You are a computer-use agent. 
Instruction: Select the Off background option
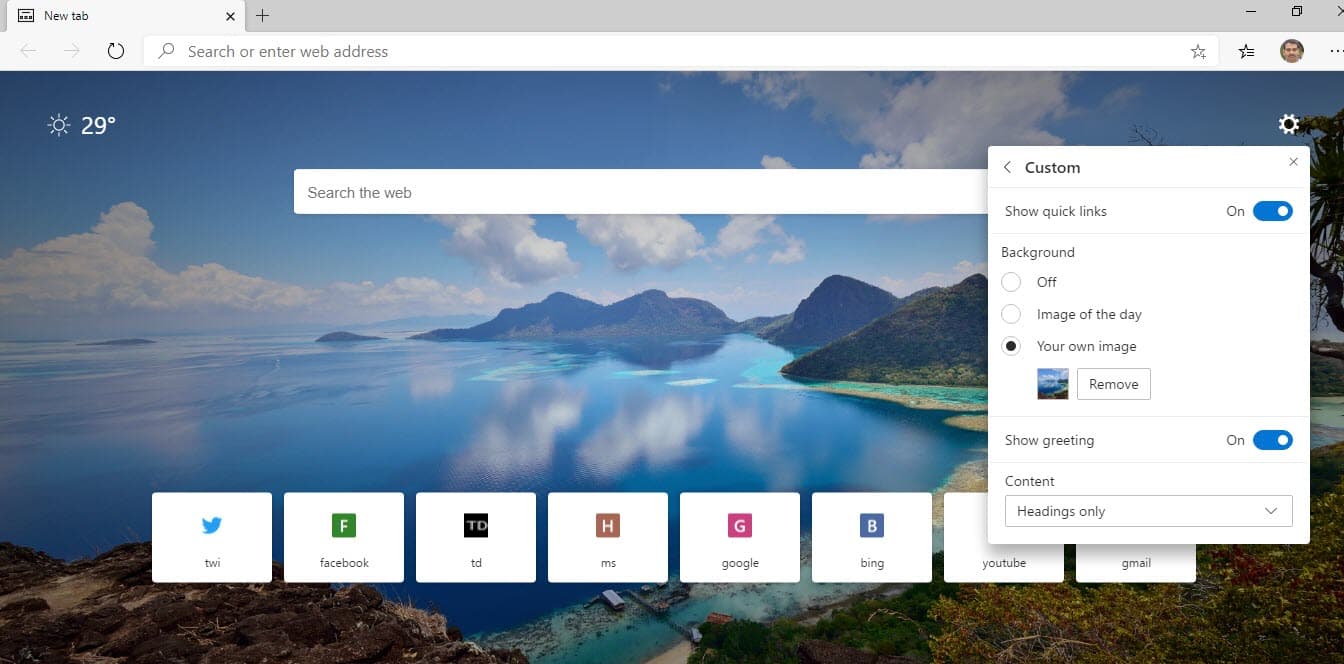[1011, 282]
